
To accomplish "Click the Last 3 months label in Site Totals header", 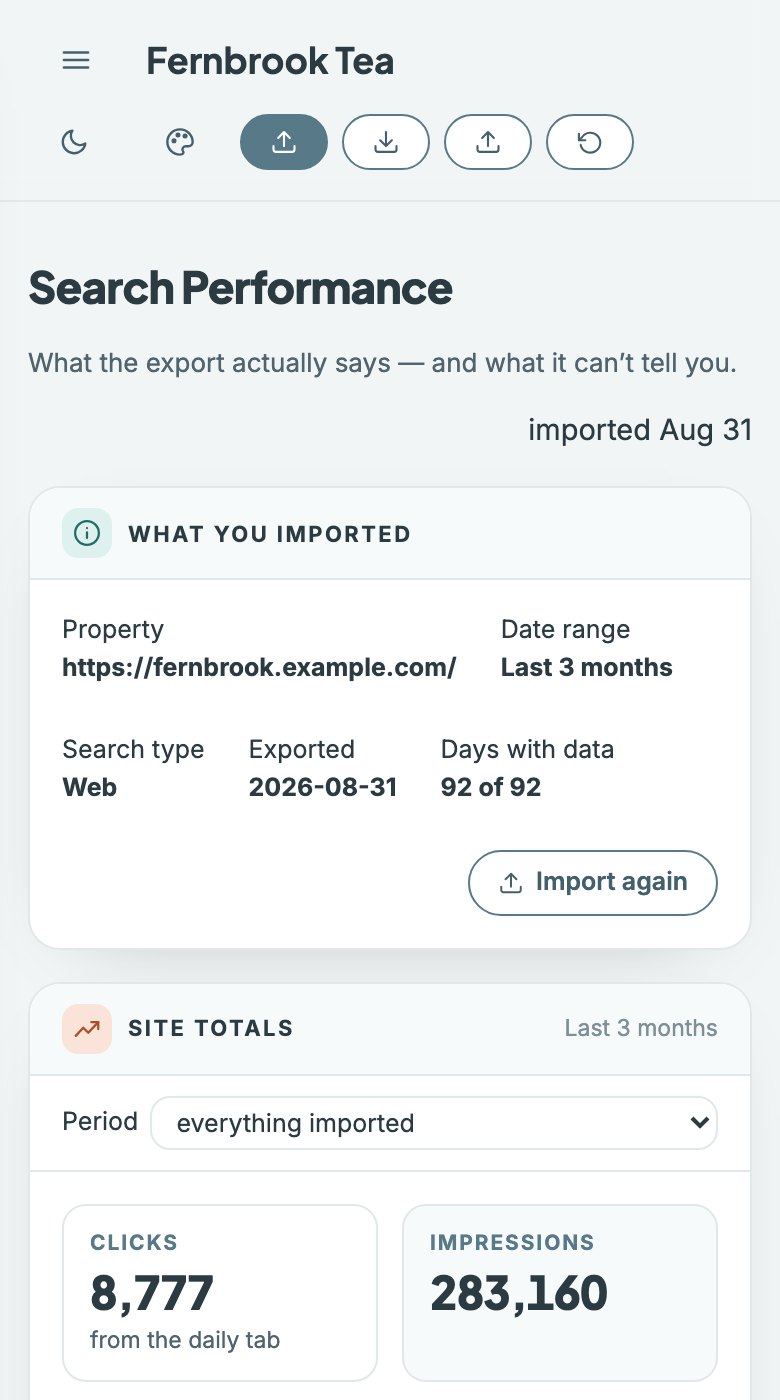I will point(641,1028).
